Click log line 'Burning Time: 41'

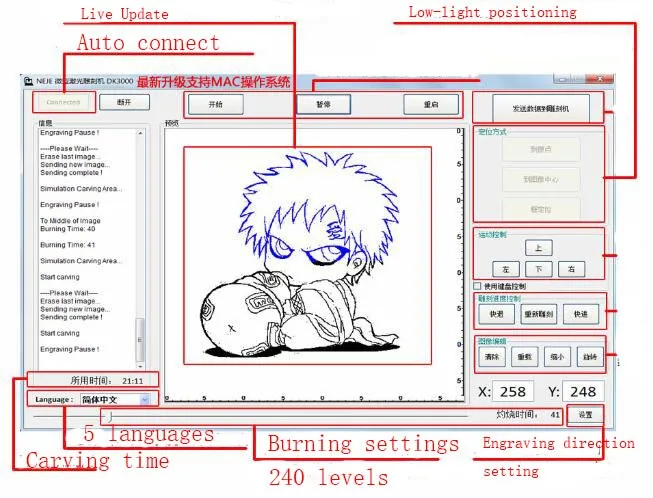pyautogui.click(x=68, y=245)
